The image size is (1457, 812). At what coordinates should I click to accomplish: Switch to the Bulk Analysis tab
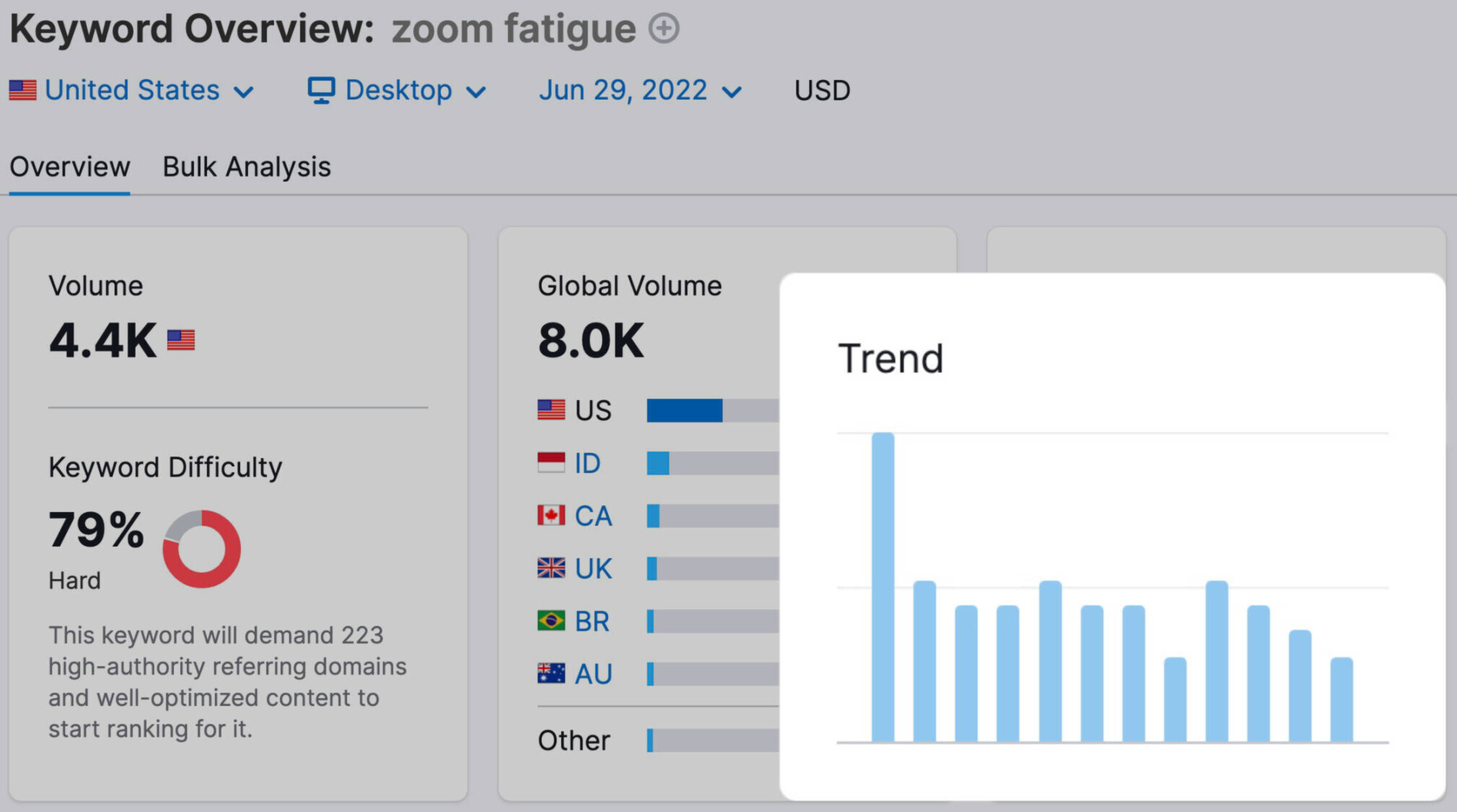[247, 167]
